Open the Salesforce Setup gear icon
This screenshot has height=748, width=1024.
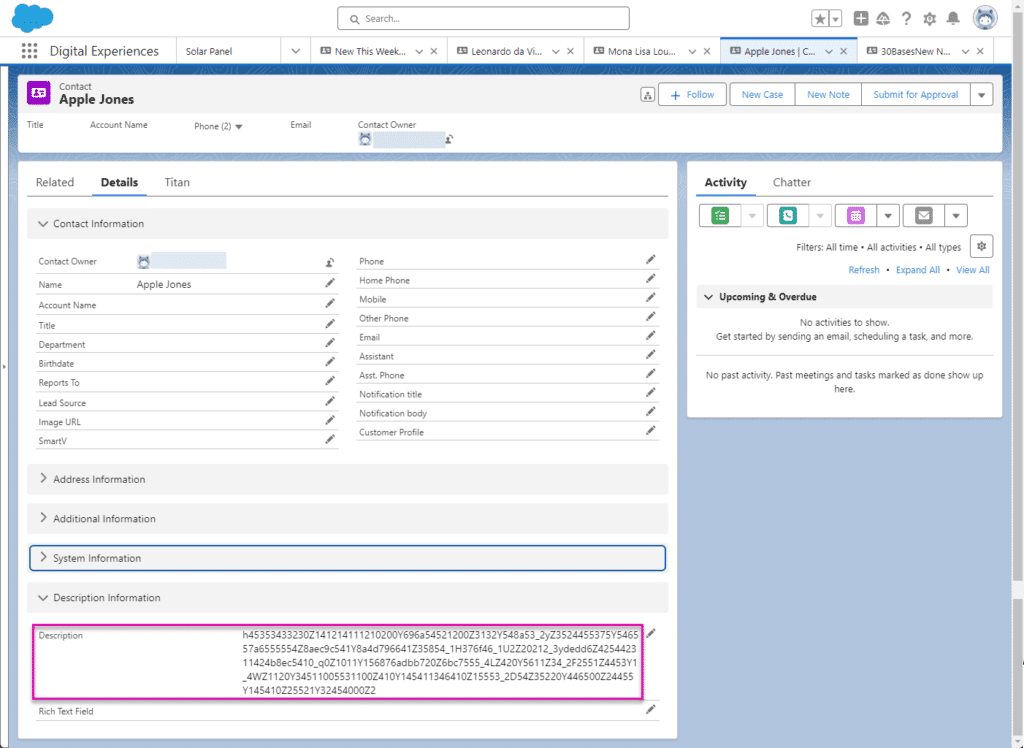point(928,17)
